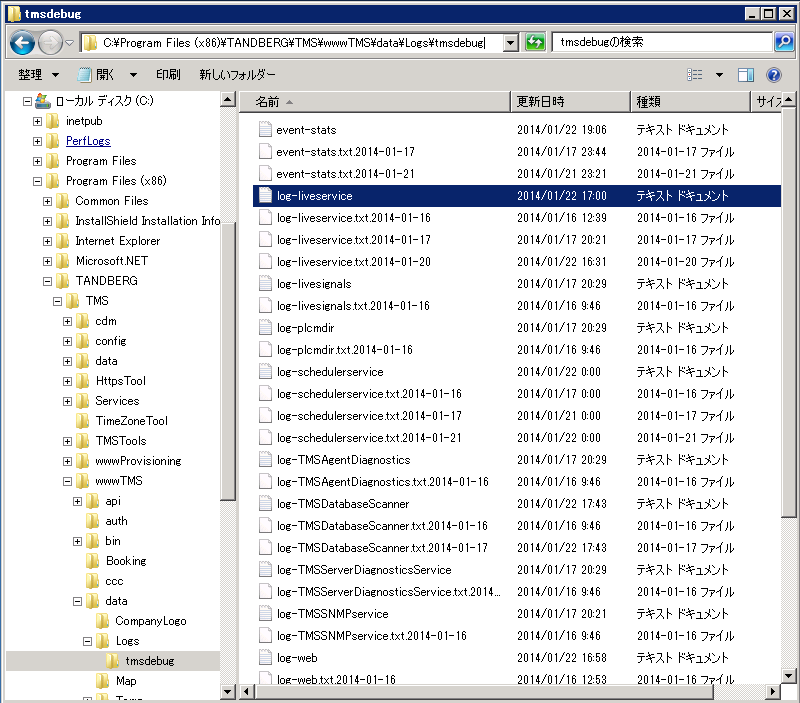Select the HttpsTool folder in tree

pos(120,381)
